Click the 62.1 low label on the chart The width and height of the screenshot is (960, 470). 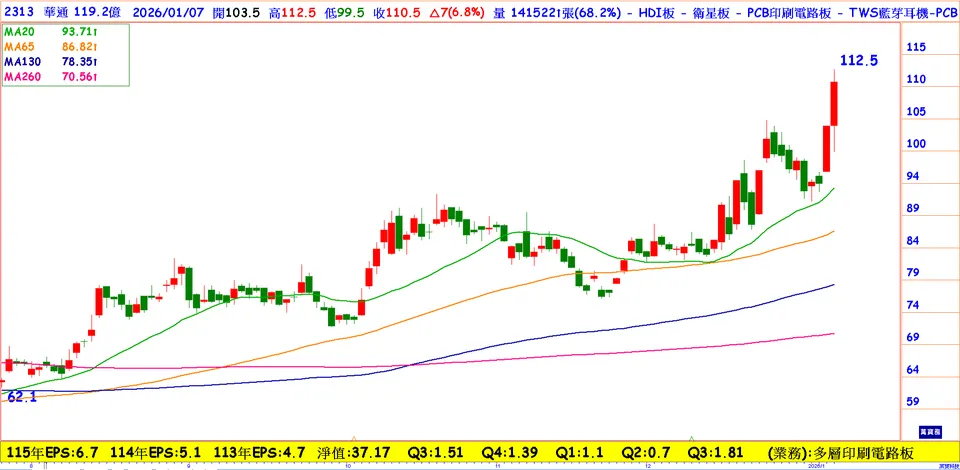22,397
